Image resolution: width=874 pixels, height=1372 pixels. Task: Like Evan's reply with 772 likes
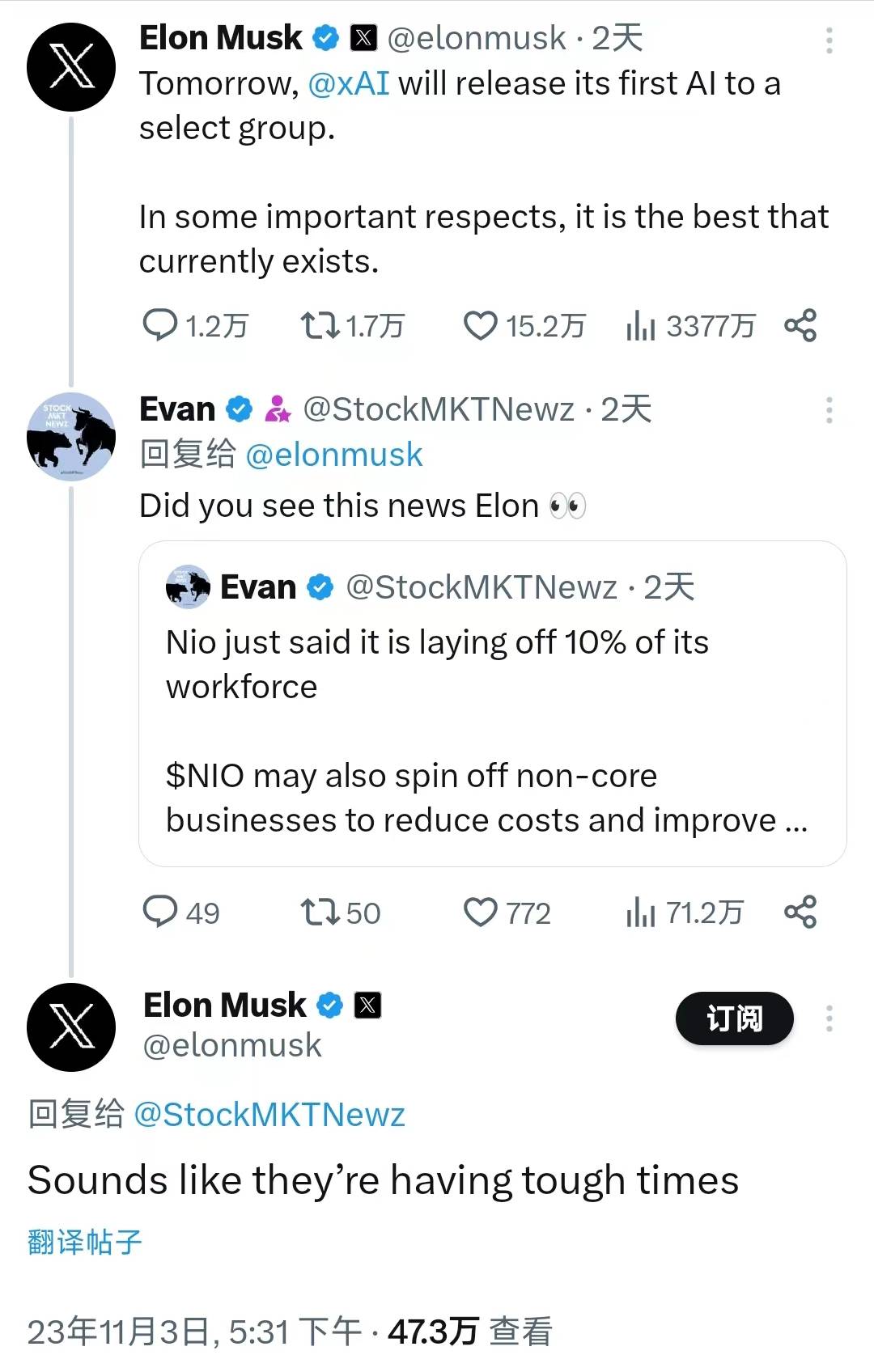pos(480,913)
